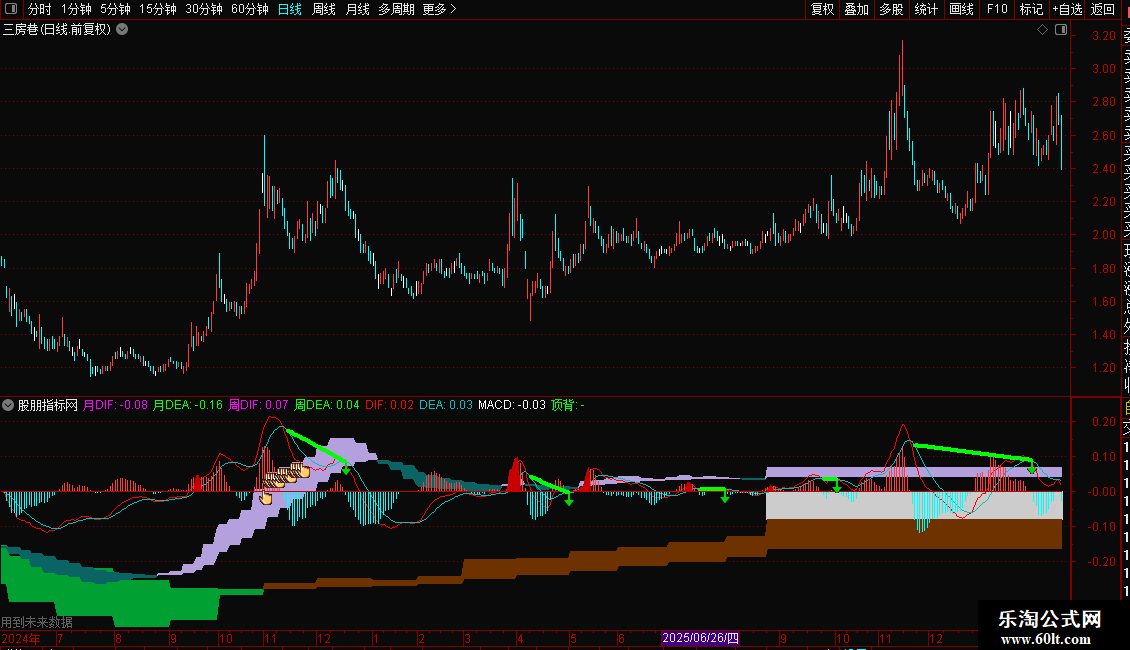Select the 60分钟 period
Screen dimensions: 1130x650
[x=250, y=9]
